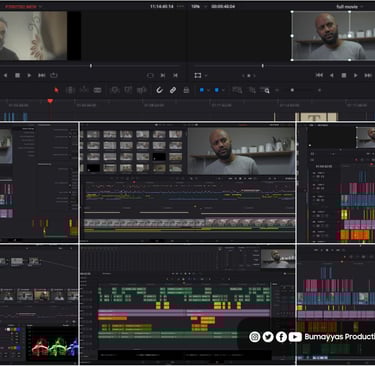This screenshot has width=375, height=366.
Task: Click the keyframe navigation control below viewer
Action: [x=249, y=76]
